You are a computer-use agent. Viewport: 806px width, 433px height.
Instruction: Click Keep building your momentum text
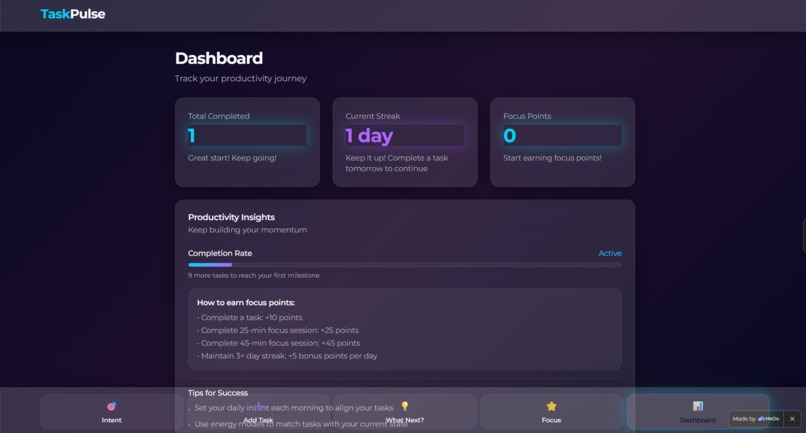(247, 230)
